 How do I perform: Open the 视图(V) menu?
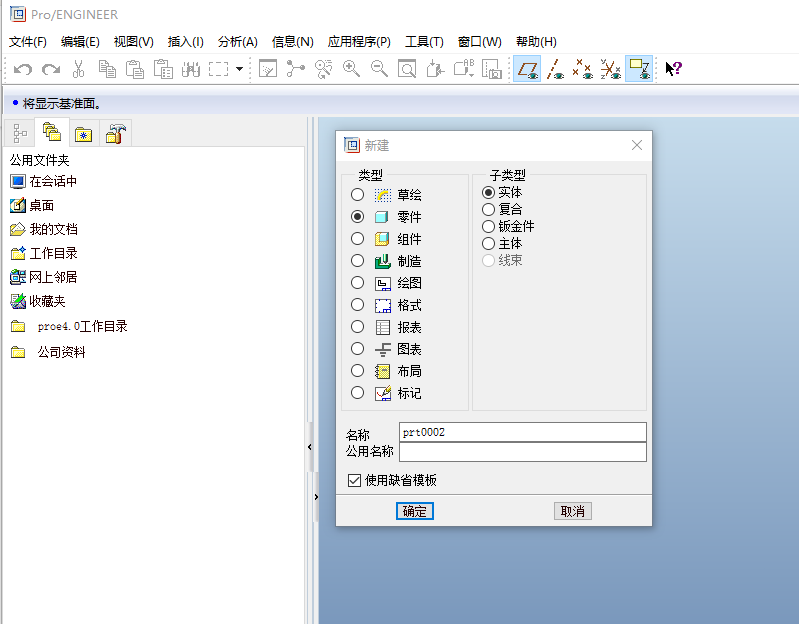[134, 42]
